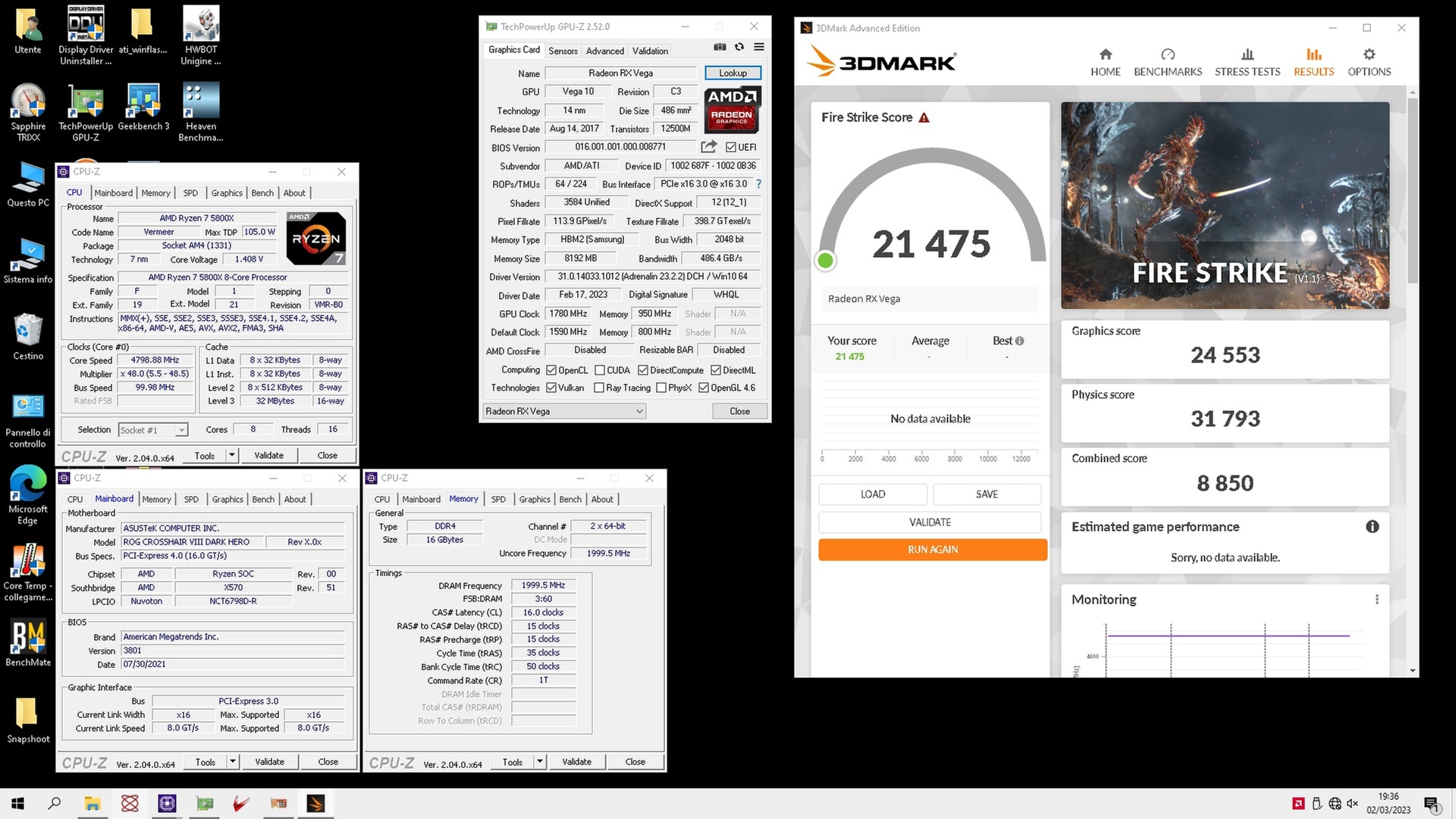Open 3DMark OPTIONS gear
Image resolution: width=1456 pixels, height=819 pixels.
[x=1369, y=62]
